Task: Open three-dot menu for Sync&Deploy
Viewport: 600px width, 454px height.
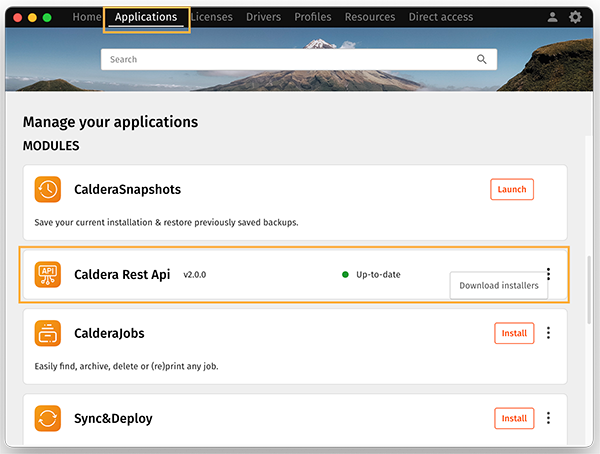Action: click(548, 418)
